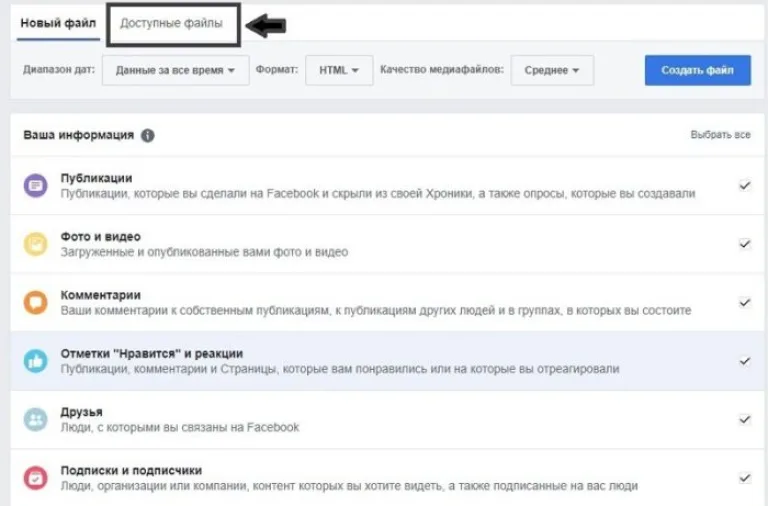Click the thumbs-up Отметки "Нравится" icon
This screenshot has height=506, width=768.
pyautogui.click(x=36, y=361)
